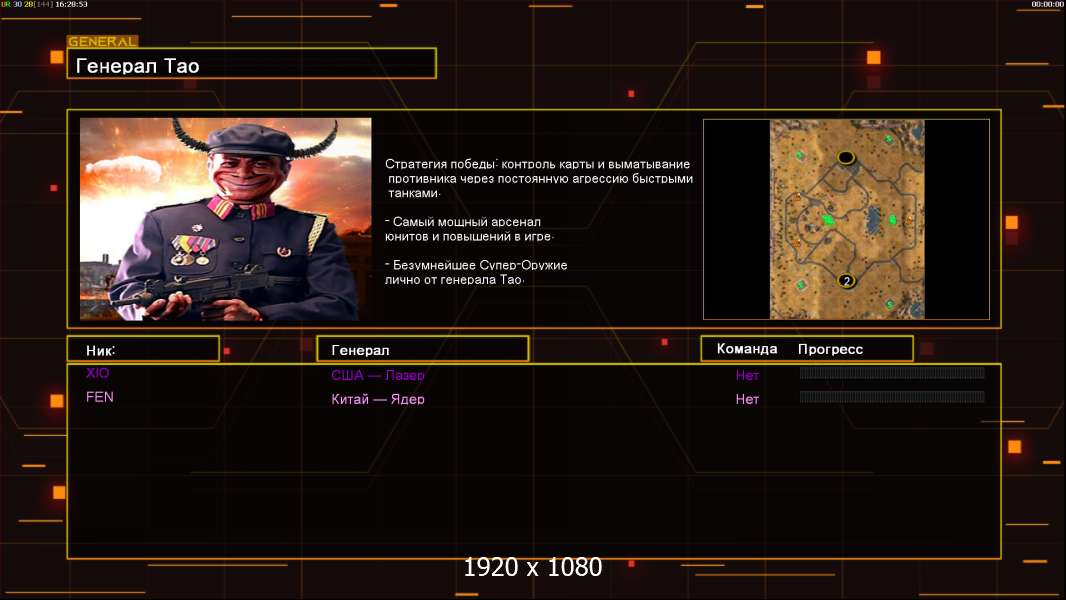Click the Прогресс column label
Viewport: 1066px width, 600px height.
830,349
